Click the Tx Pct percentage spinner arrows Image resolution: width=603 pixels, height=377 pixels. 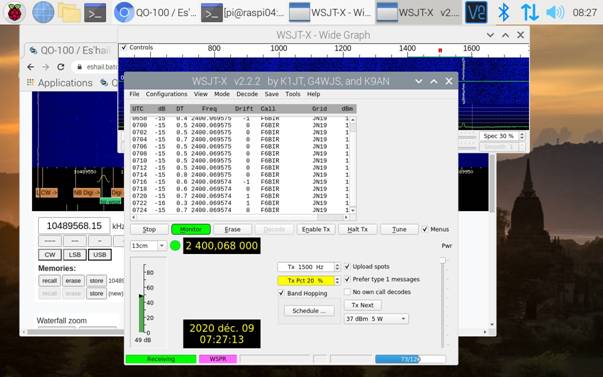coord(337,280)
